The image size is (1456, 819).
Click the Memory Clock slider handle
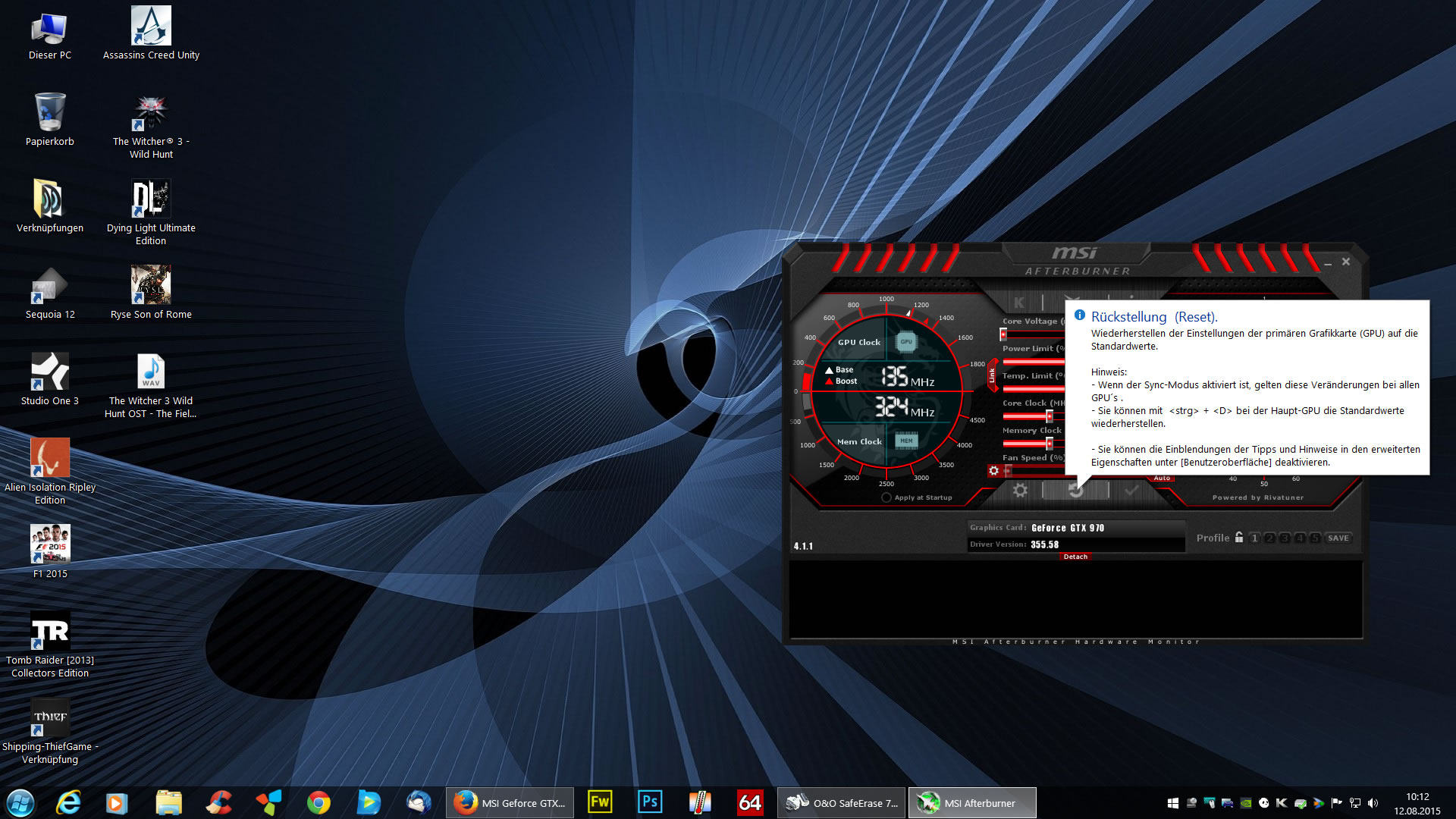pos(1050,444)
